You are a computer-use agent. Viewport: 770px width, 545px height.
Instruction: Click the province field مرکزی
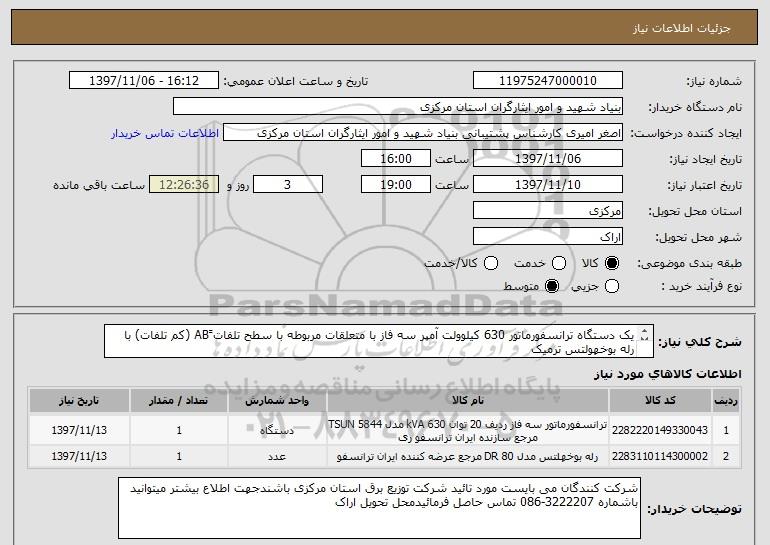[x=548, y=211]
